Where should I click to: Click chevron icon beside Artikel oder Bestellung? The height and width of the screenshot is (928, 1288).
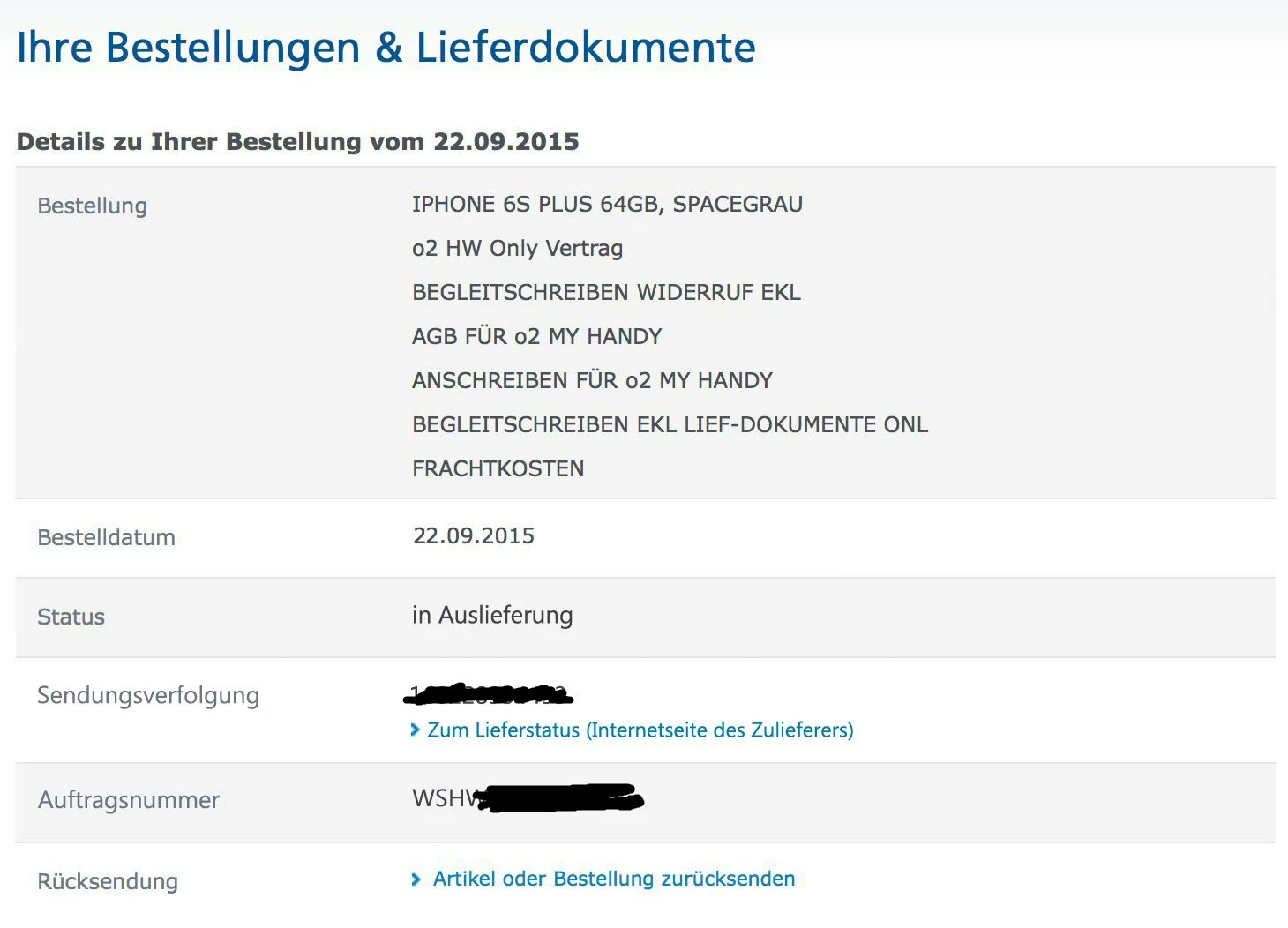pos(416,879)
